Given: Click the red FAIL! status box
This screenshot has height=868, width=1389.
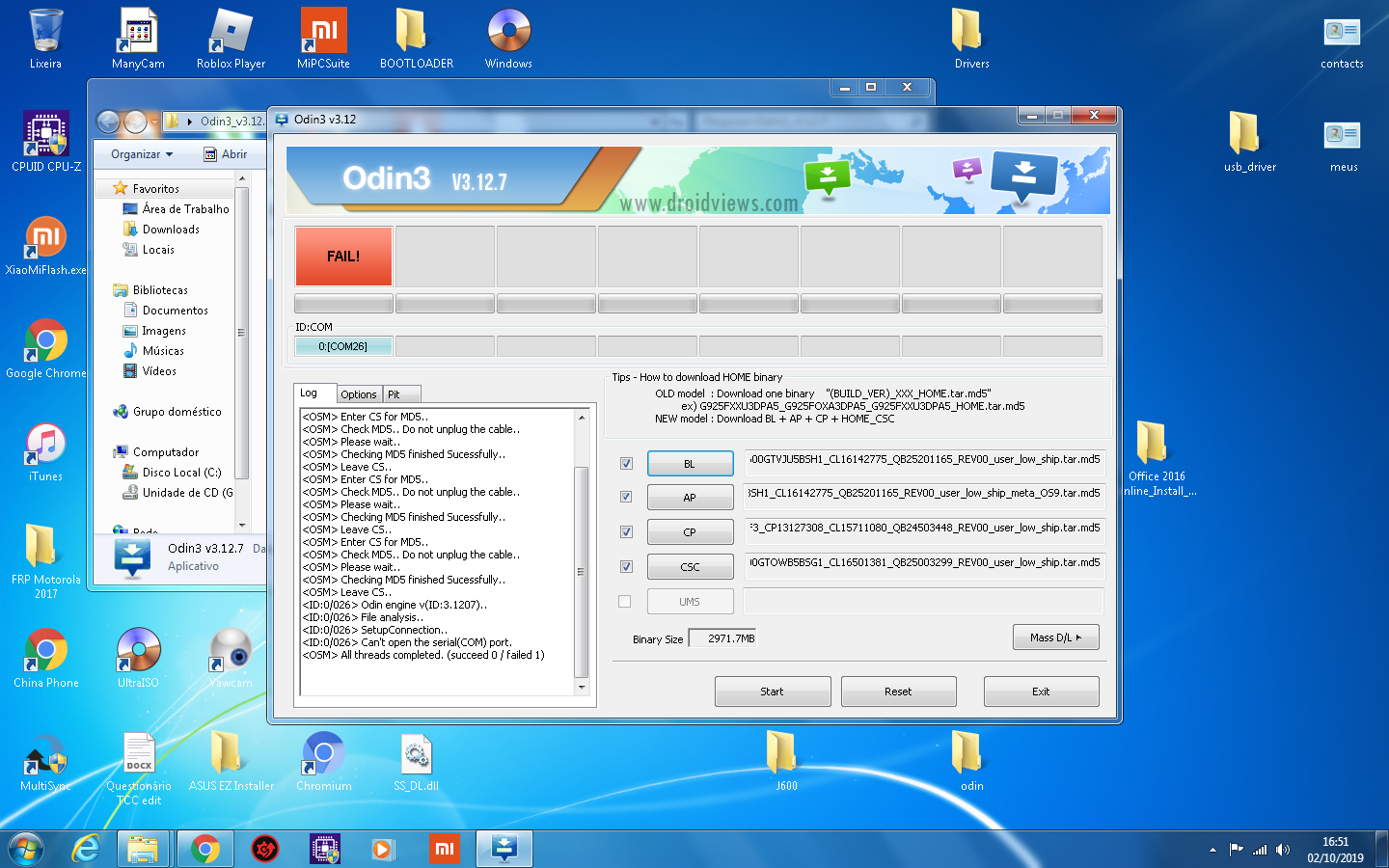Looking at the screenshot, I should point(343,257).
